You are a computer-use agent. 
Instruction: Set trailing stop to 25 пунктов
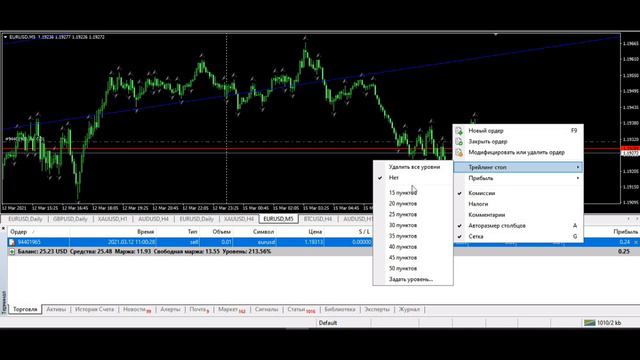click(413, 214)
